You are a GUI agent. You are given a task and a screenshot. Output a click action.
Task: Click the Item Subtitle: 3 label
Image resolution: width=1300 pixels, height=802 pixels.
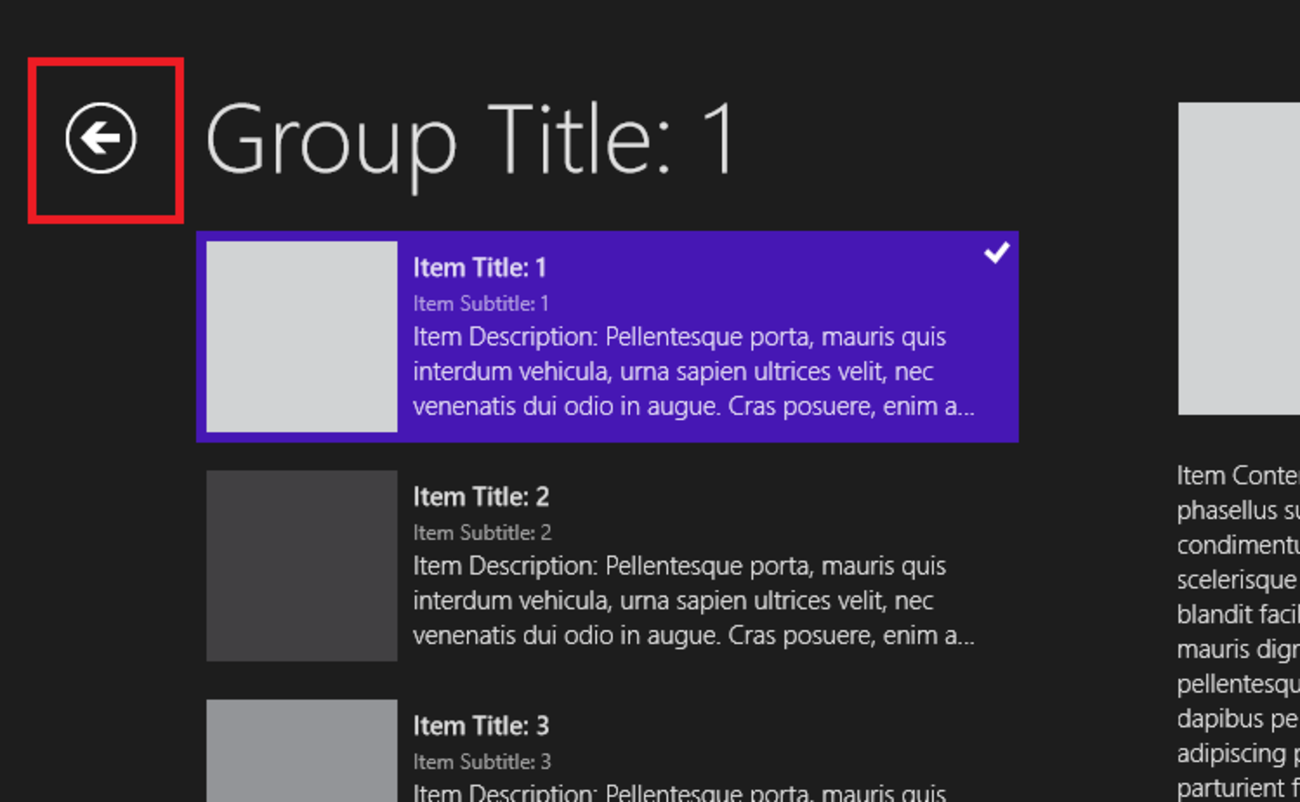click(x=482, y=762)
